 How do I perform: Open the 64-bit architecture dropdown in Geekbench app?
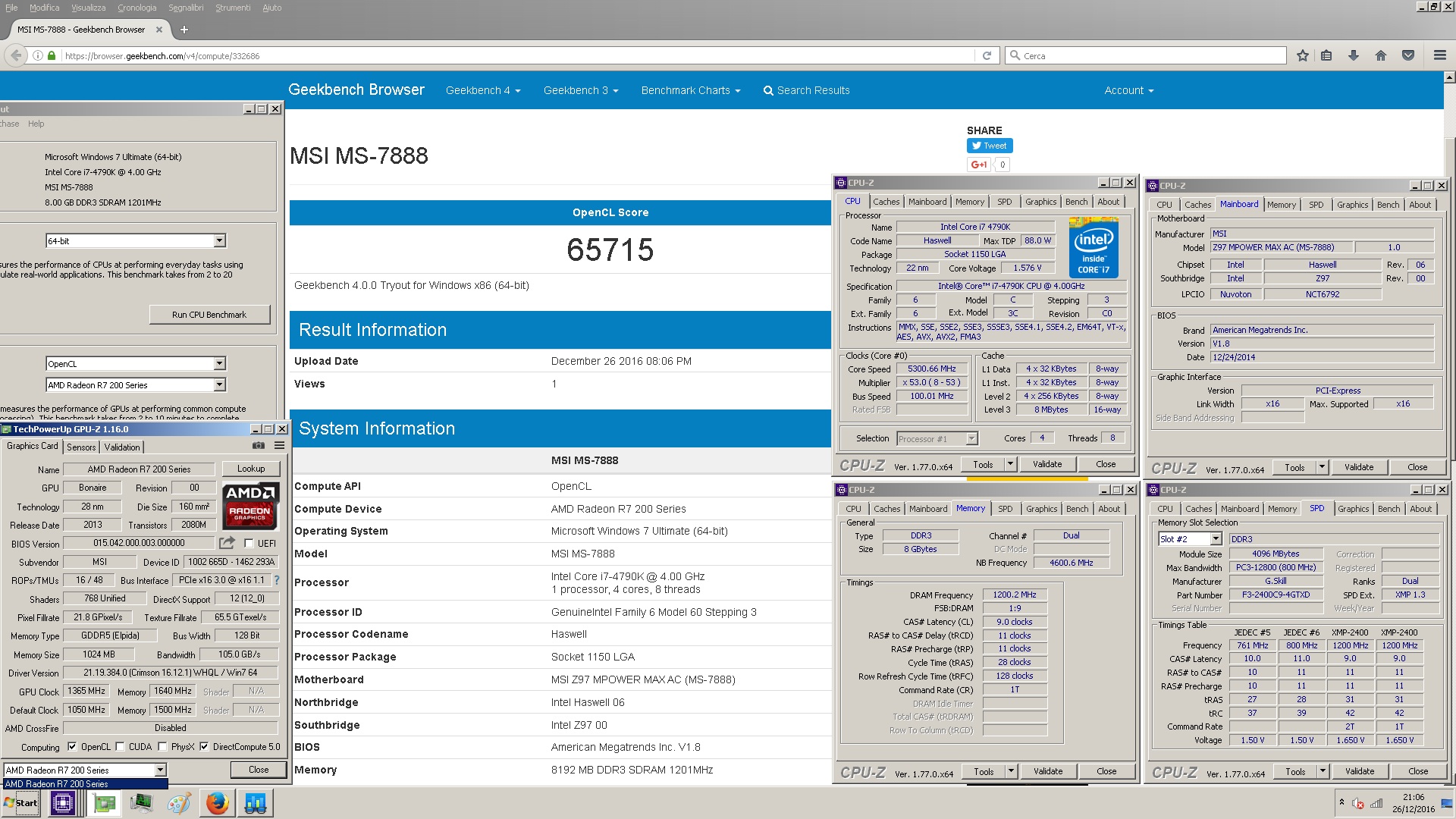(x=219, y=241)
